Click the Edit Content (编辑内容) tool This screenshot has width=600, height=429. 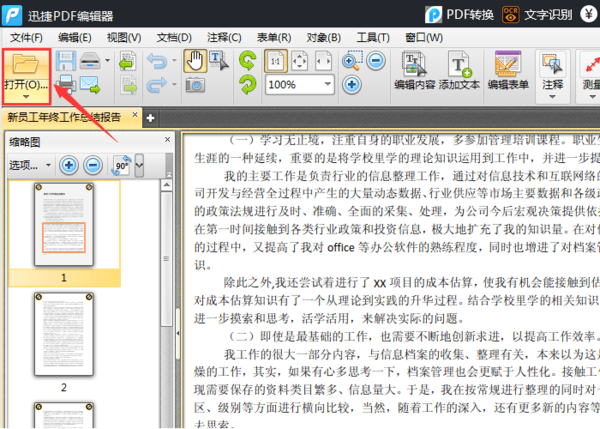click(414, 70)
